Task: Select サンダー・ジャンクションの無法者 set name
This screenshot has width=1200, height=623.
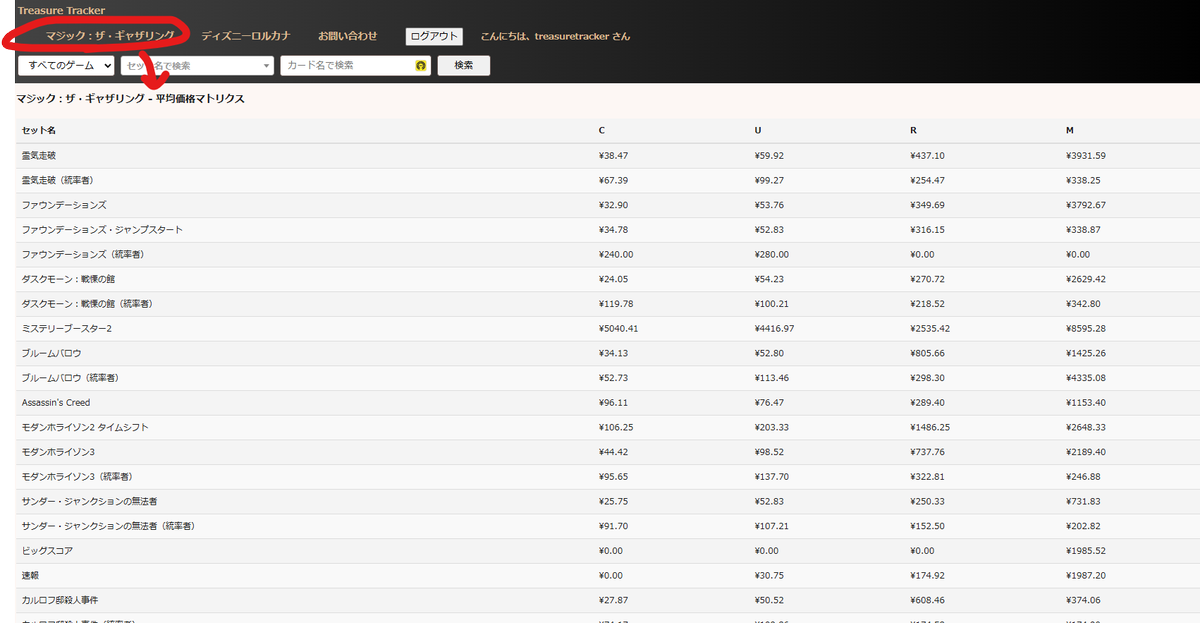Action: click(x=89, y=501)
